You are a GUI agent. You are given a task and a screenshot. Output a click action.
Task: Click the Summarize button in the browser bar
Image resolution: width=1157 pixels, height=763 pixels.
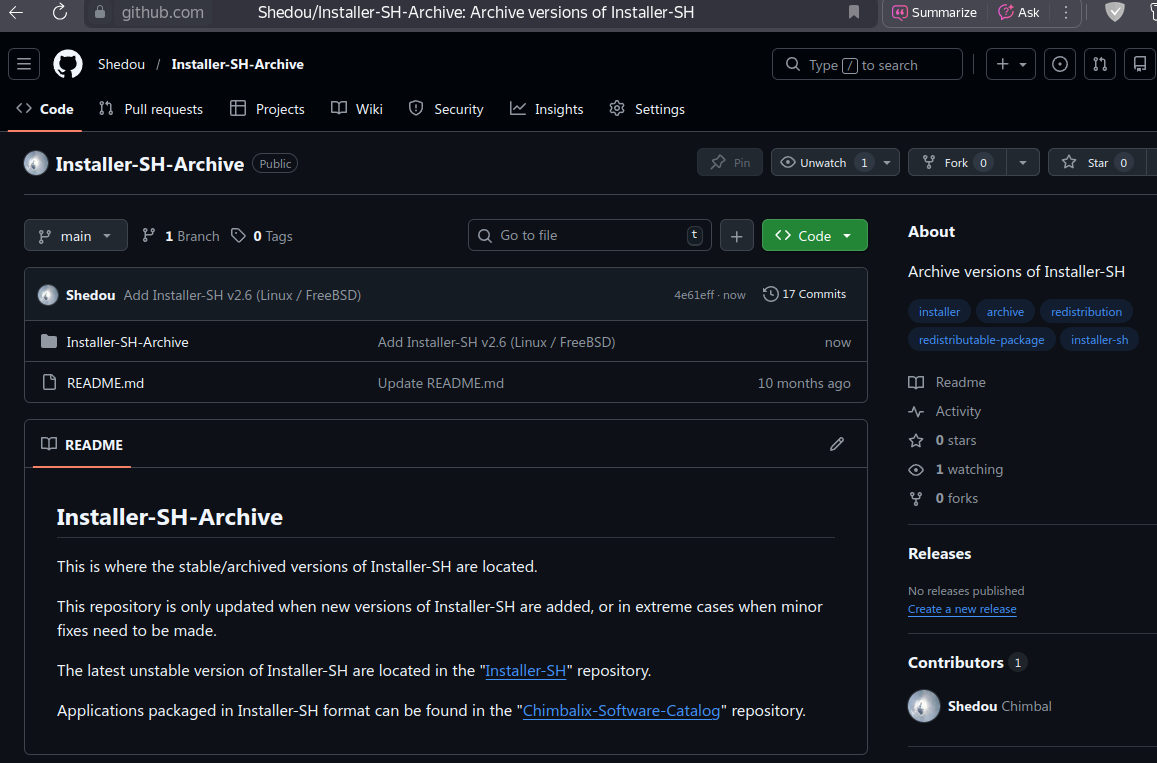click(x=934, y=13)
